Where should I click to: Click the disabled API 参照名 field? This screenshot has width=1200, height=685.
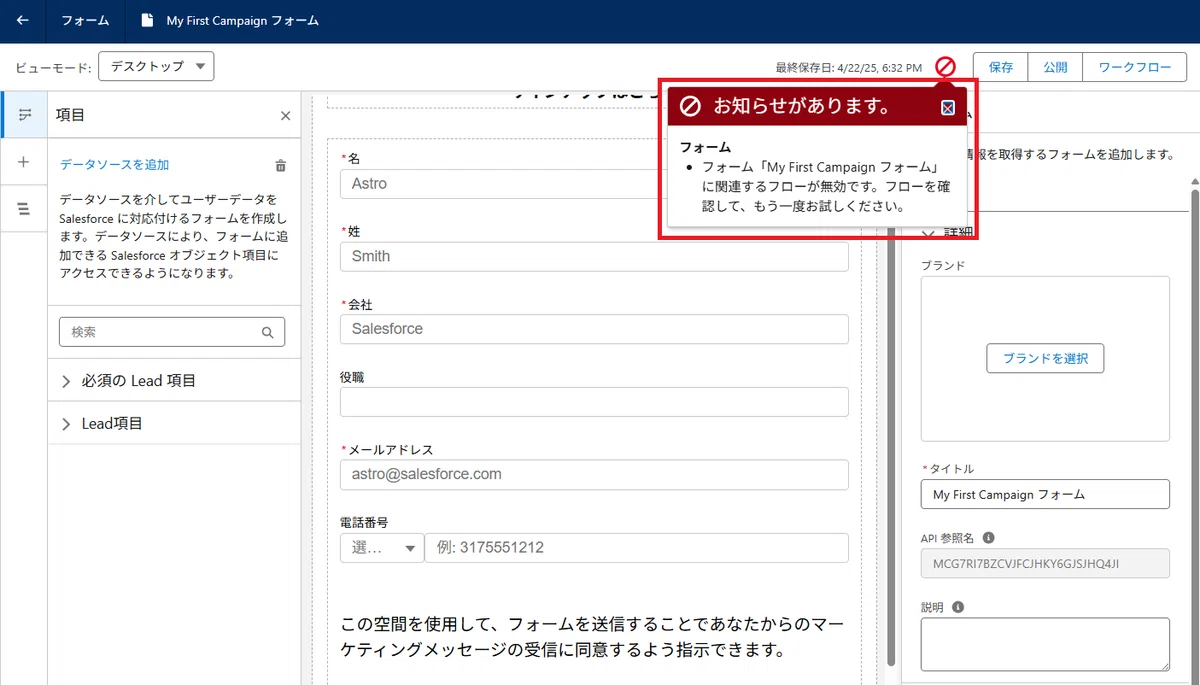1045,563
